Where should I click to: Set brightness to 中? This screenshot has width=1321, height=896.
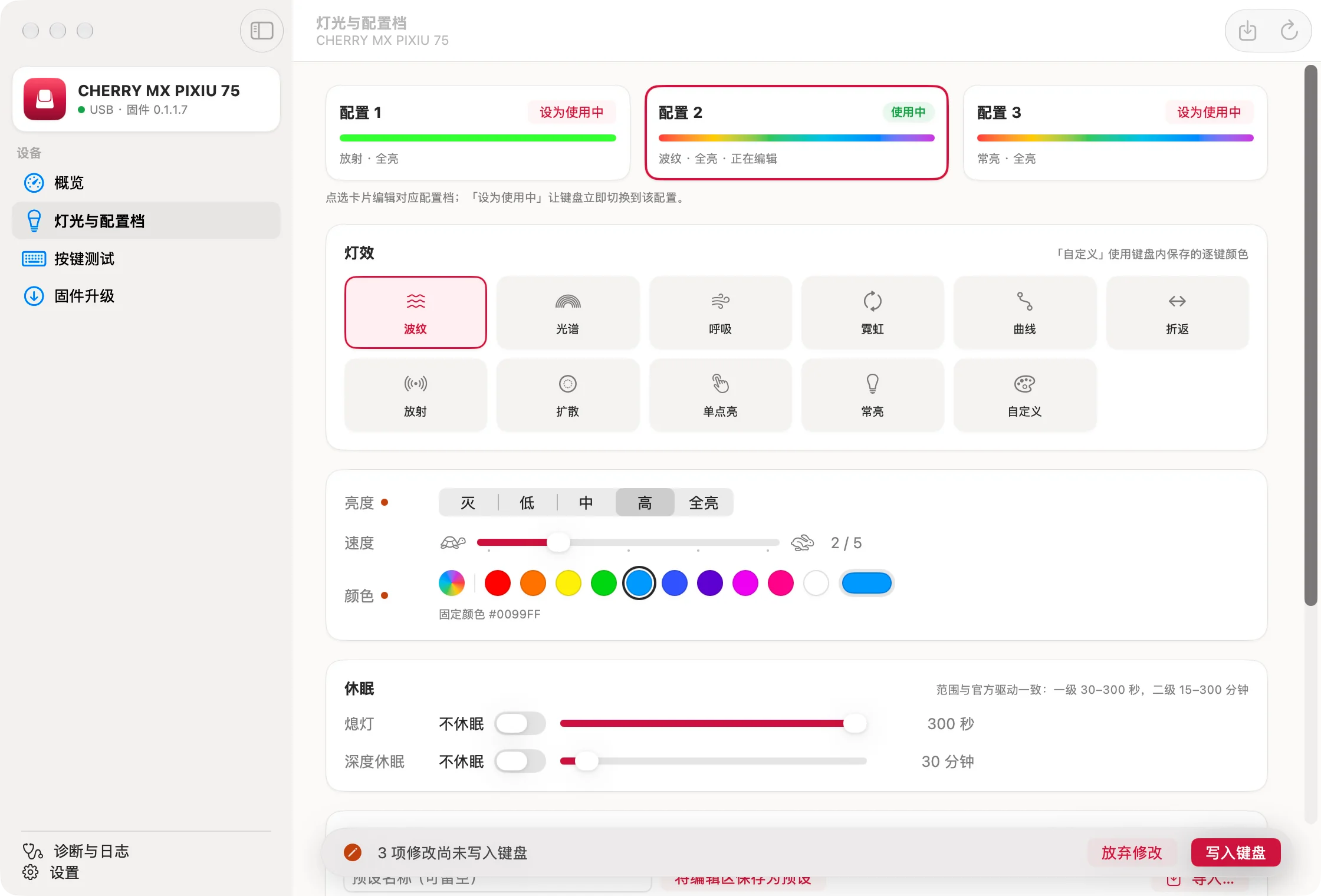click(586, 502)
